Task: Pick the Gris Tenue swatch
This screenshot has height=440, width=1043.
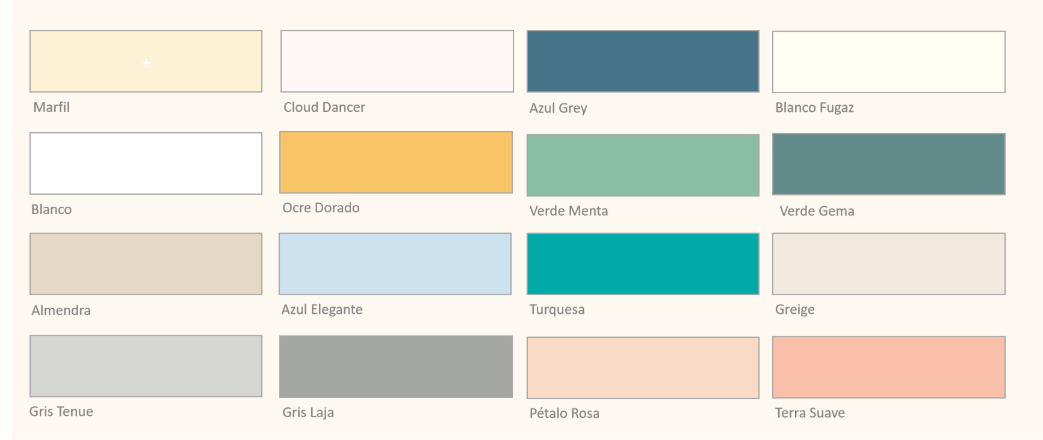Action: pos(146,366)
